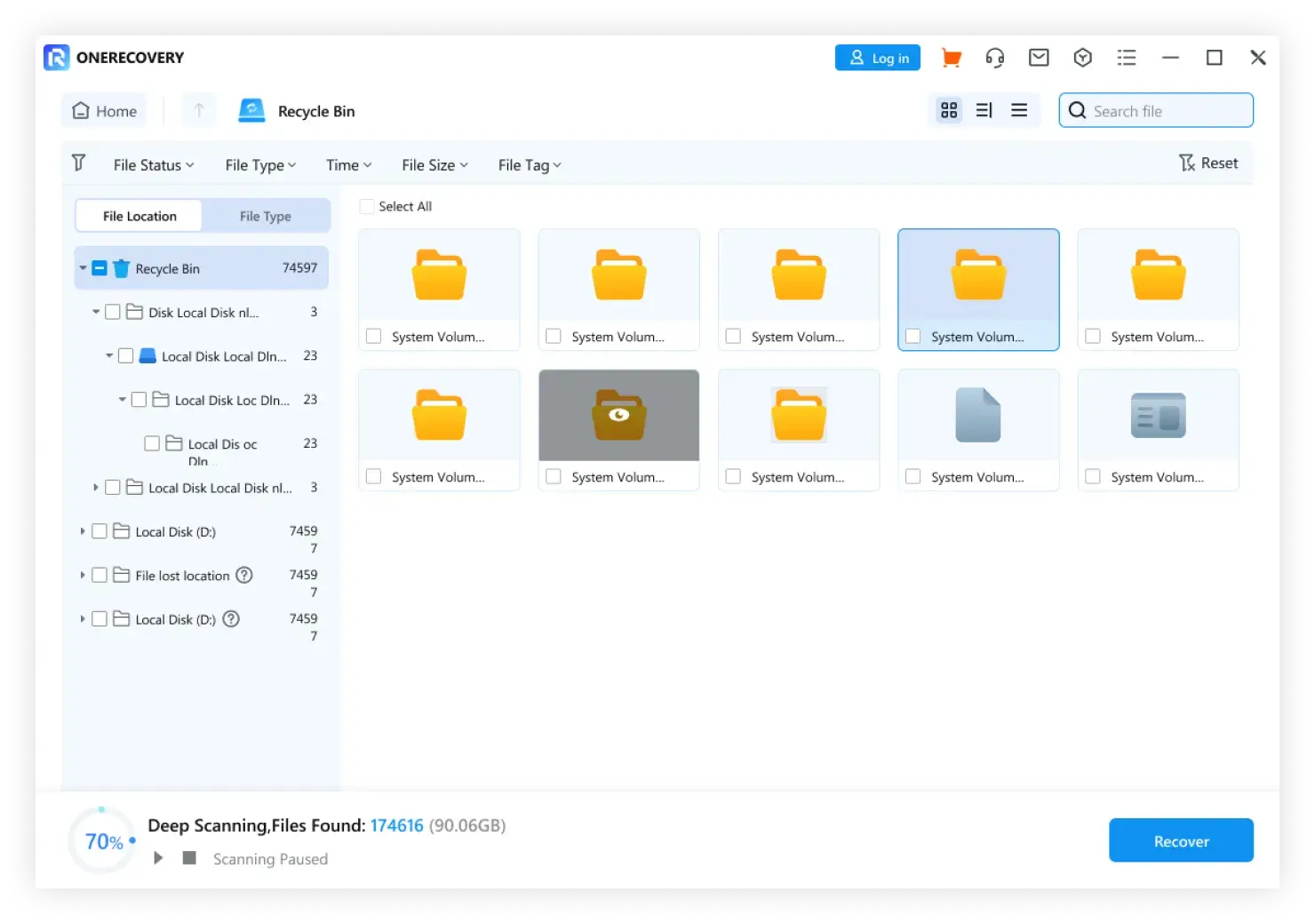Open the shopping cart icon
The height and width of the screenshot is (924, 1315).
coord(951,58)
